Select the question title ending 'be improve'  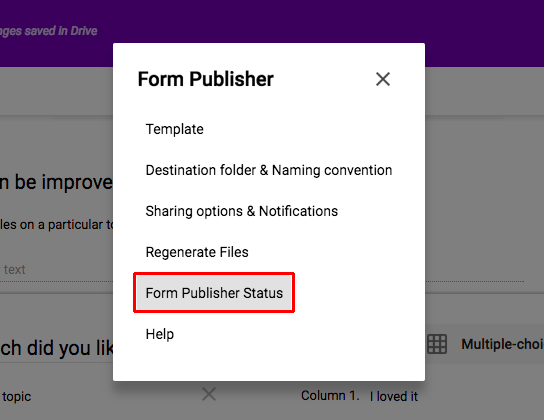coord(56,182)
